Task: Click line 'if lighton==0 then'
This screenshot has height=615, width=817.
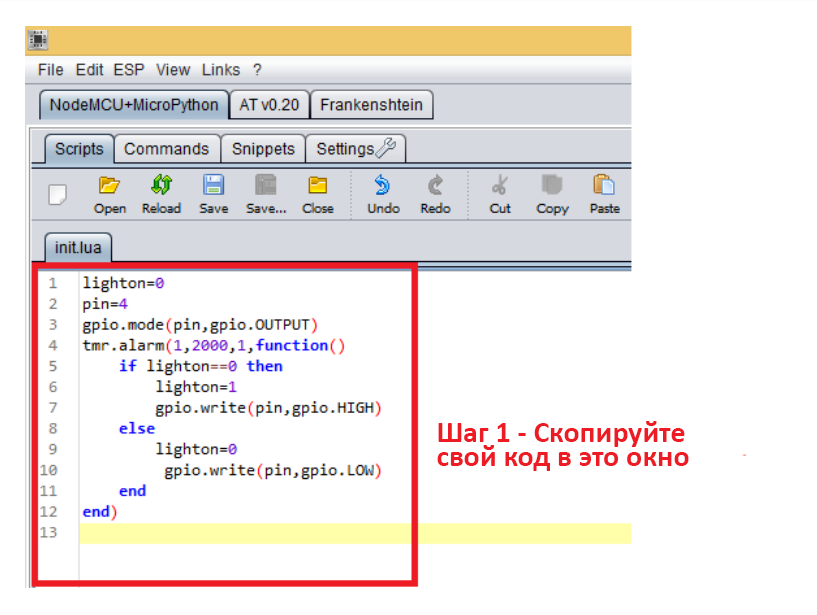Action: [201, 366]
